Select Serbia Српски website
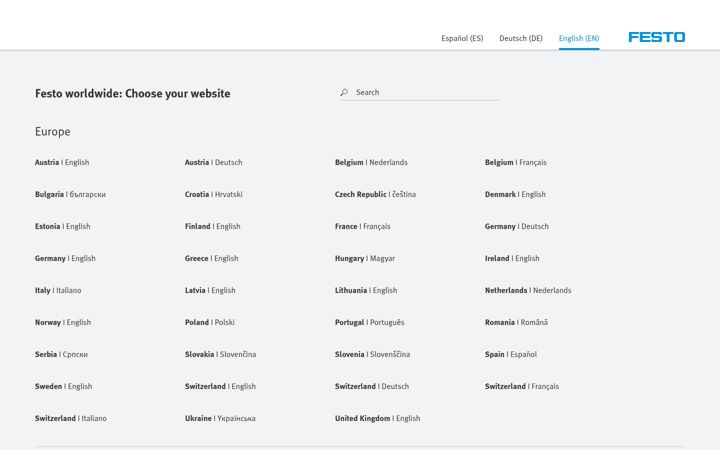This screenshot has height=450, width=720. (x=61, y=354)
